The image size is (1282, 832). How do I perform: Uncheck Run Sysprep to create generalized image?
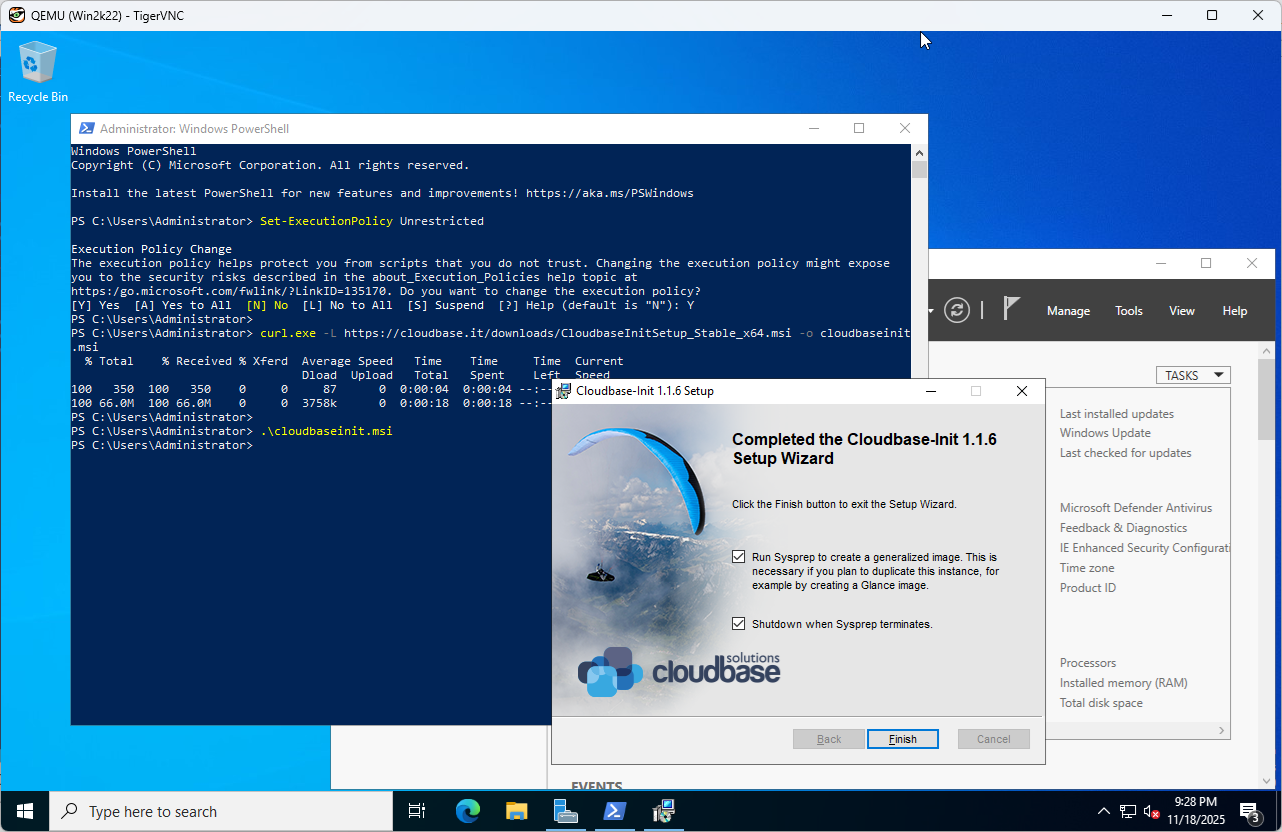[739, 557]
